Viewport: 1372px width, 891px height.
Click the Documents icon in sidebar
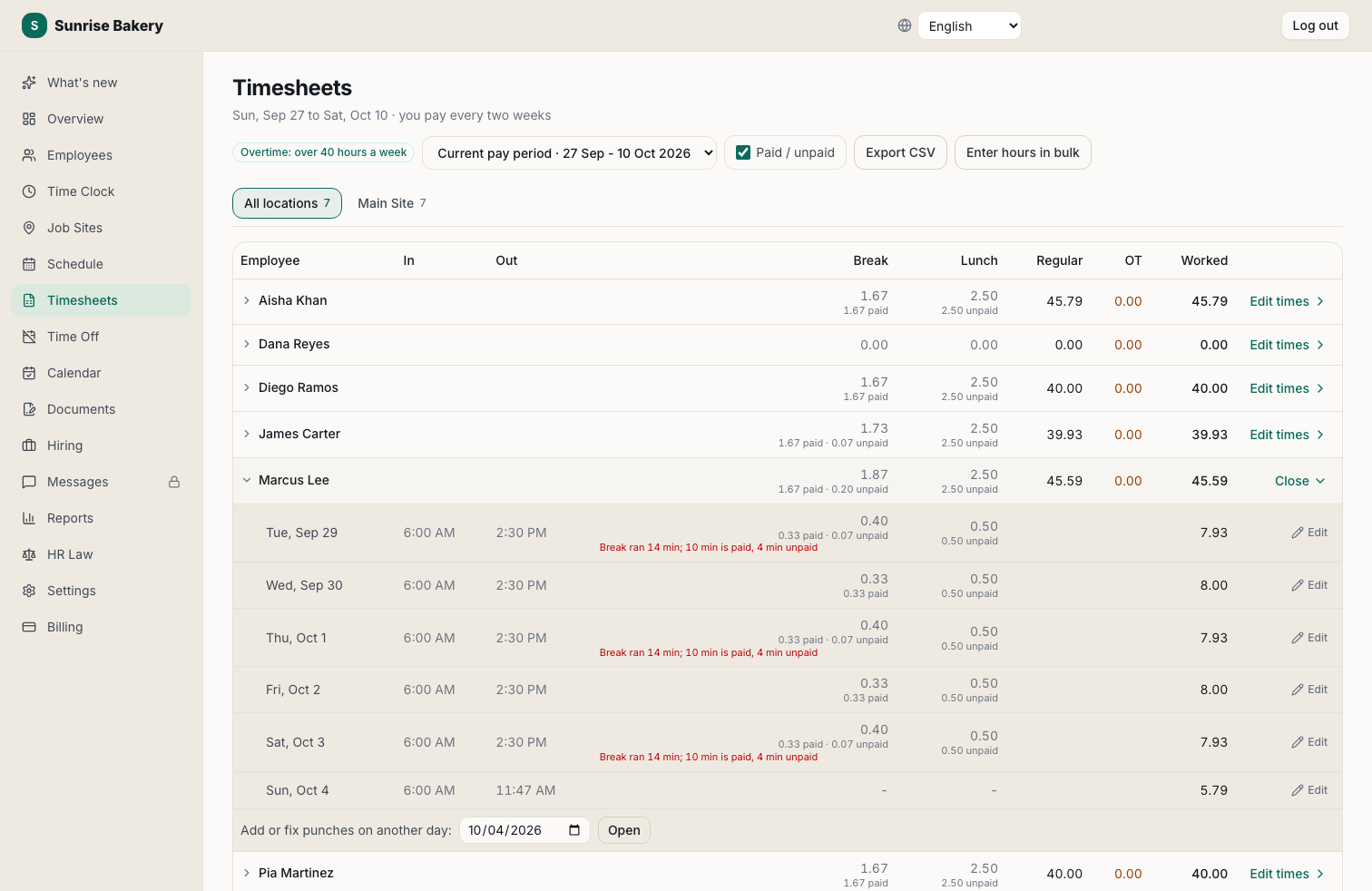pyautogui.click(x=29, y=409)
